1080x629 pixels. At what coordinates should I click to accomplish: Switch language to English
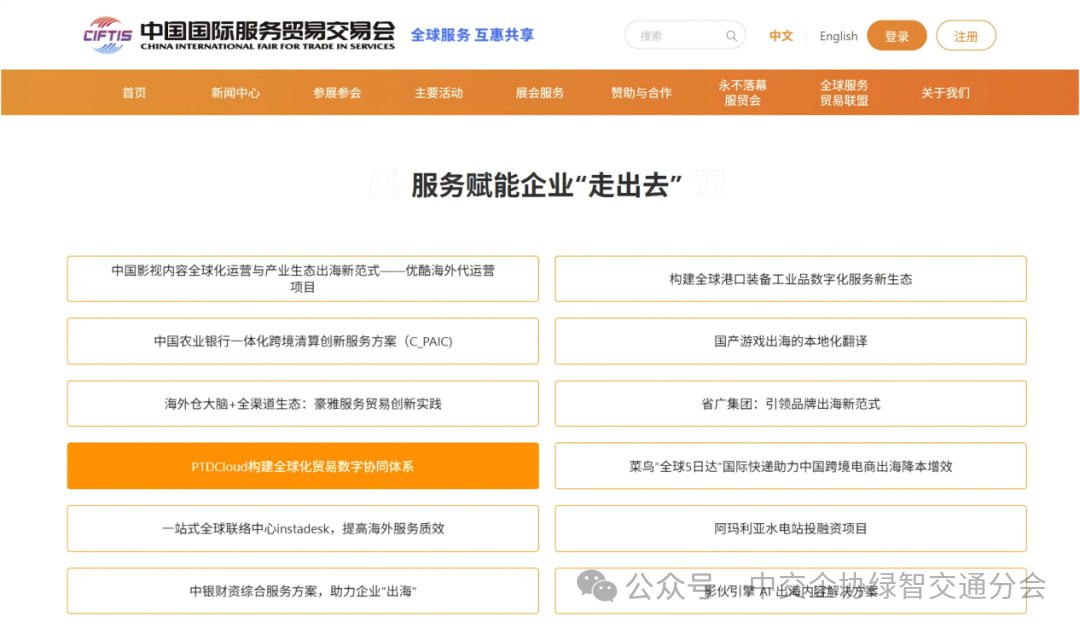click(x=838, y=36)
